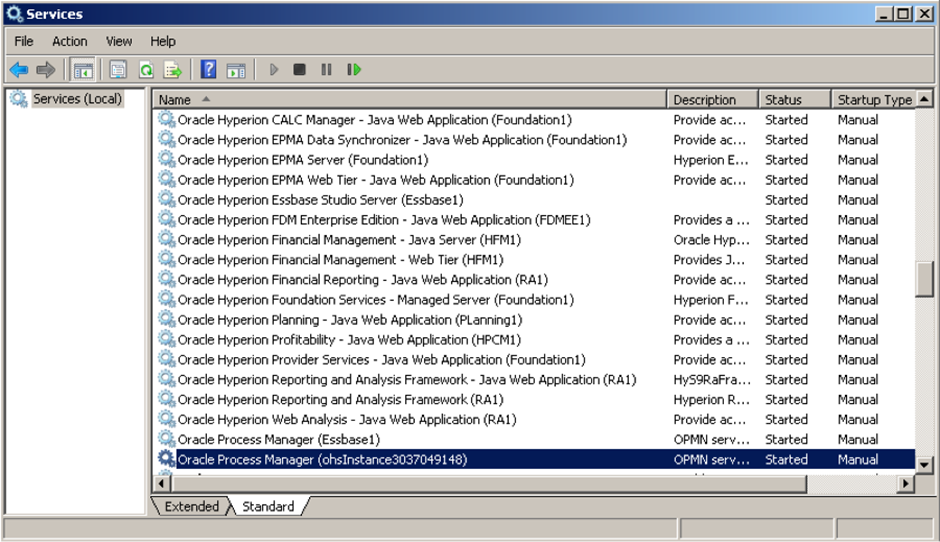Switch to the Extended tab
This screenshot has height=542, width=940.
(191, 506)
